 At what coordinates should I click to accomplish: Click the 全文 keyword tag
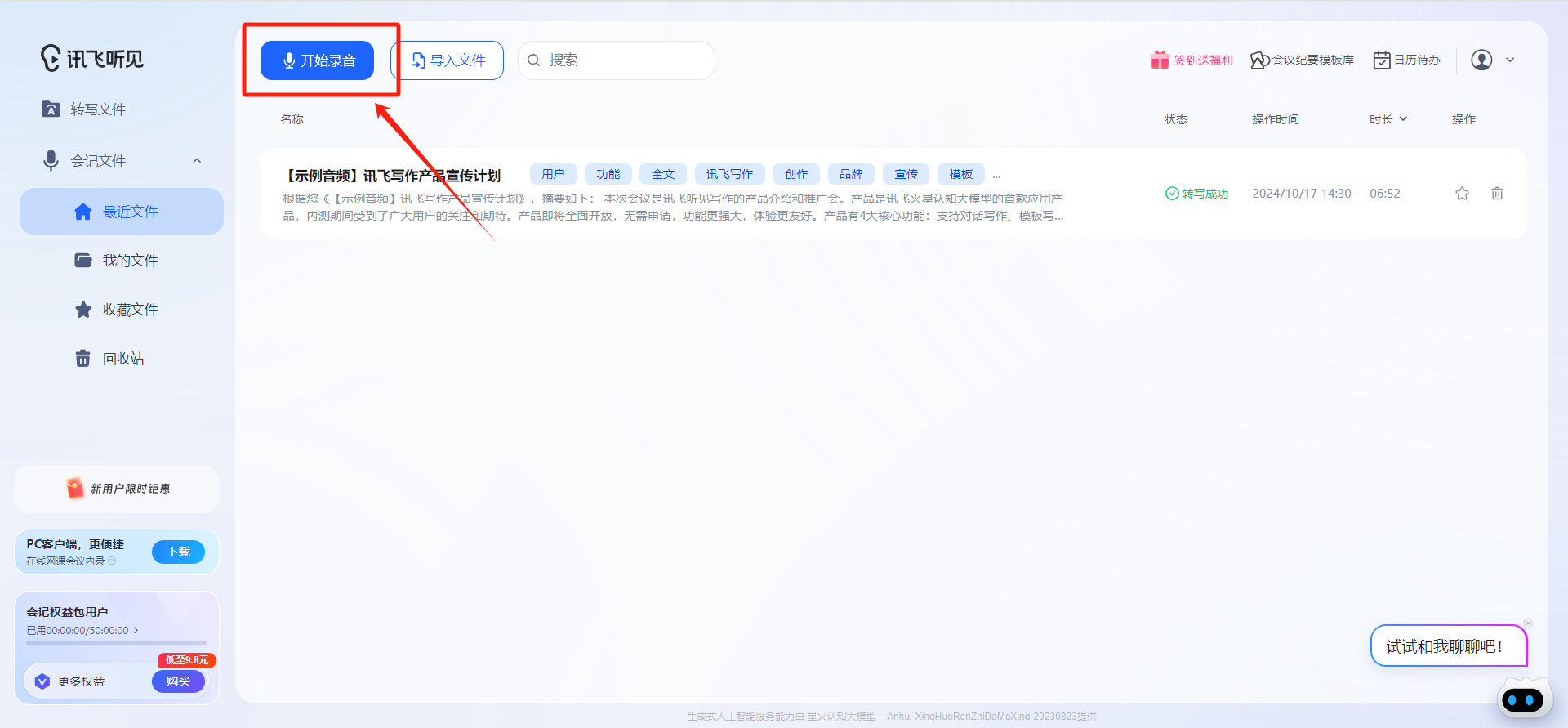[x=663, y=174]
